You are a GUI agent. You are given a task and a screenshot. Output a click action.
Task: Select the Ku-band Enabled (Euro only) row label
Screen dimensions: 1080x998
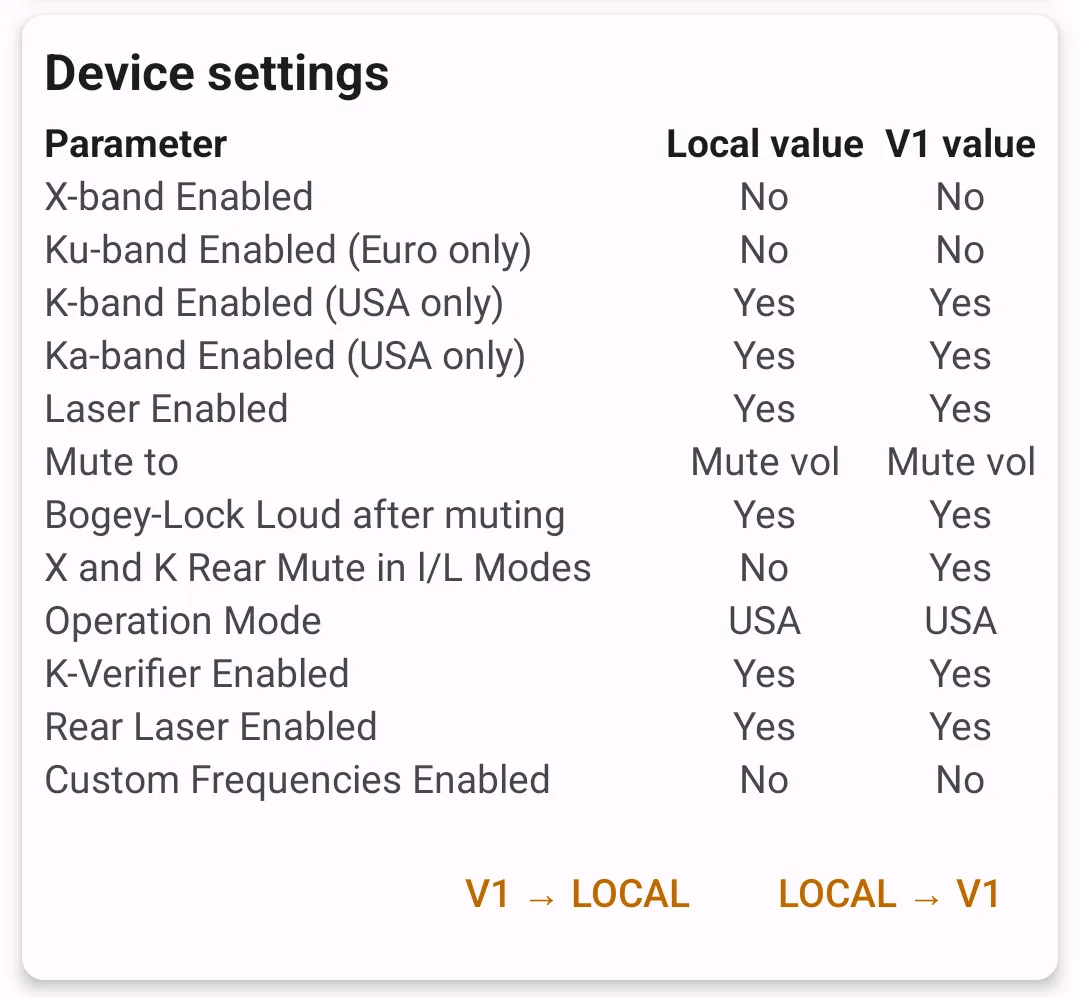point(288,250)
